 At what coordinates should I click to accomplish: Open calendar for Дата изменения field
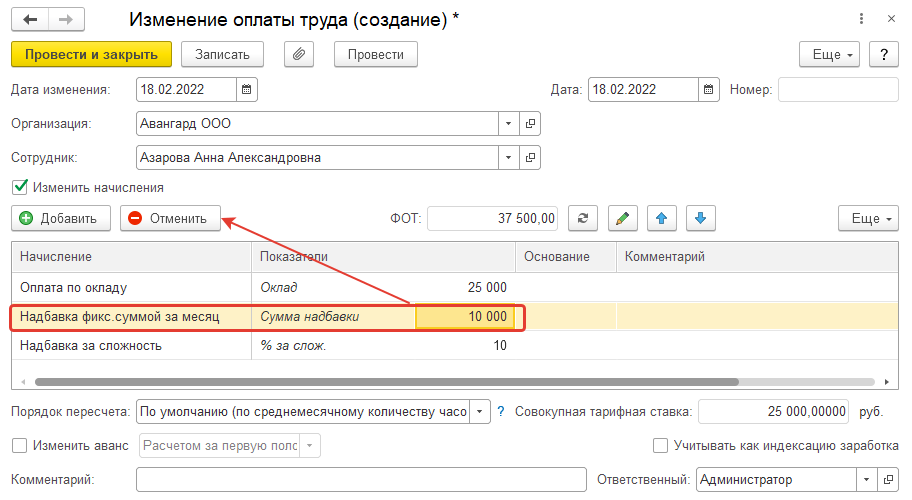point(247,90)
